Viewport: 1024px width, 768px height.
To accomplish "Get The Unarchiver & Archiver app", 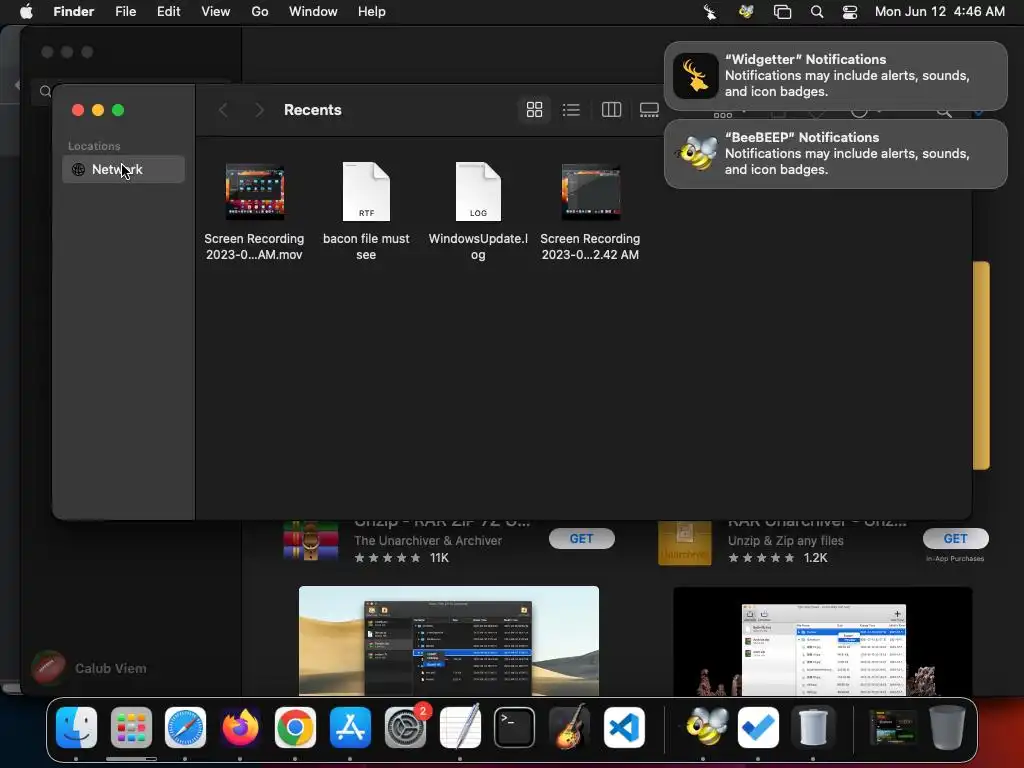I will click(581, 539).
